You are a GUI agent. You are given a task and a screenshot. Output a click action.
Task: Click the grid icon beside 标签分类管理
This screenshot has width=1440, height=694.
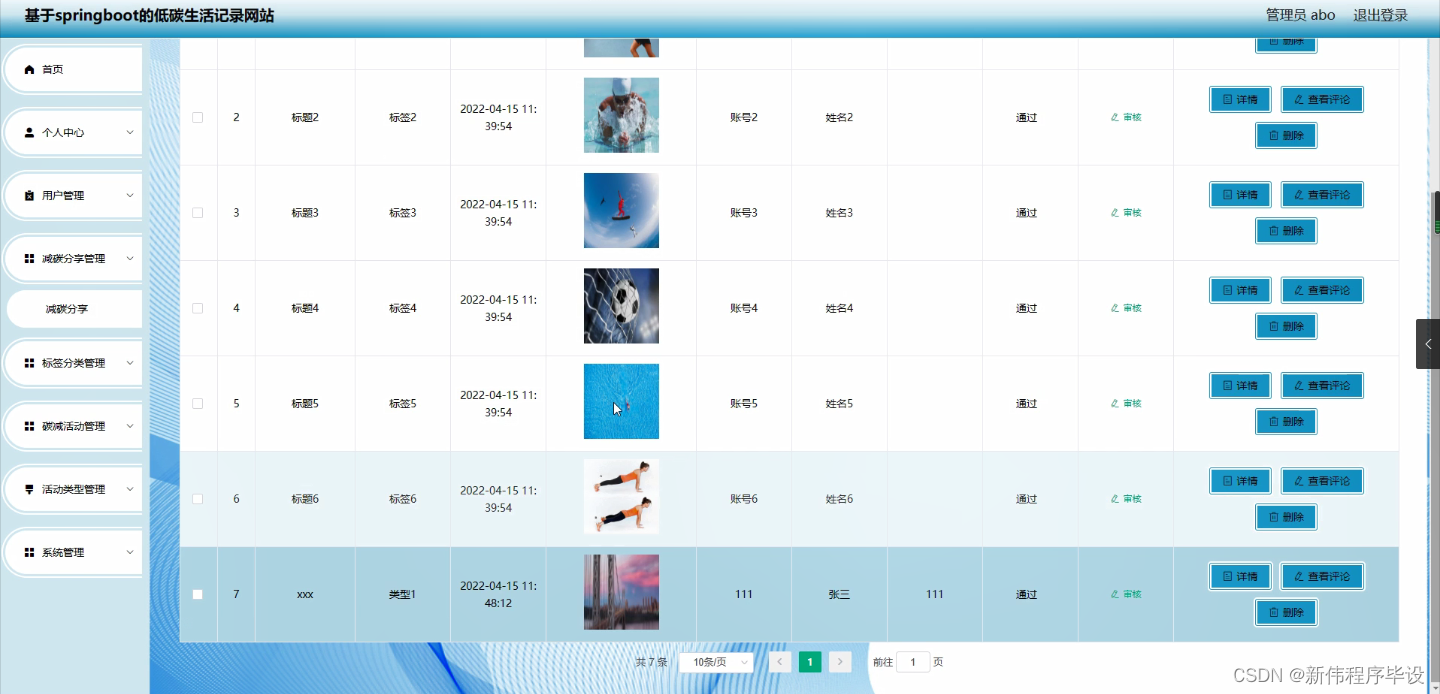click(29, 363)
